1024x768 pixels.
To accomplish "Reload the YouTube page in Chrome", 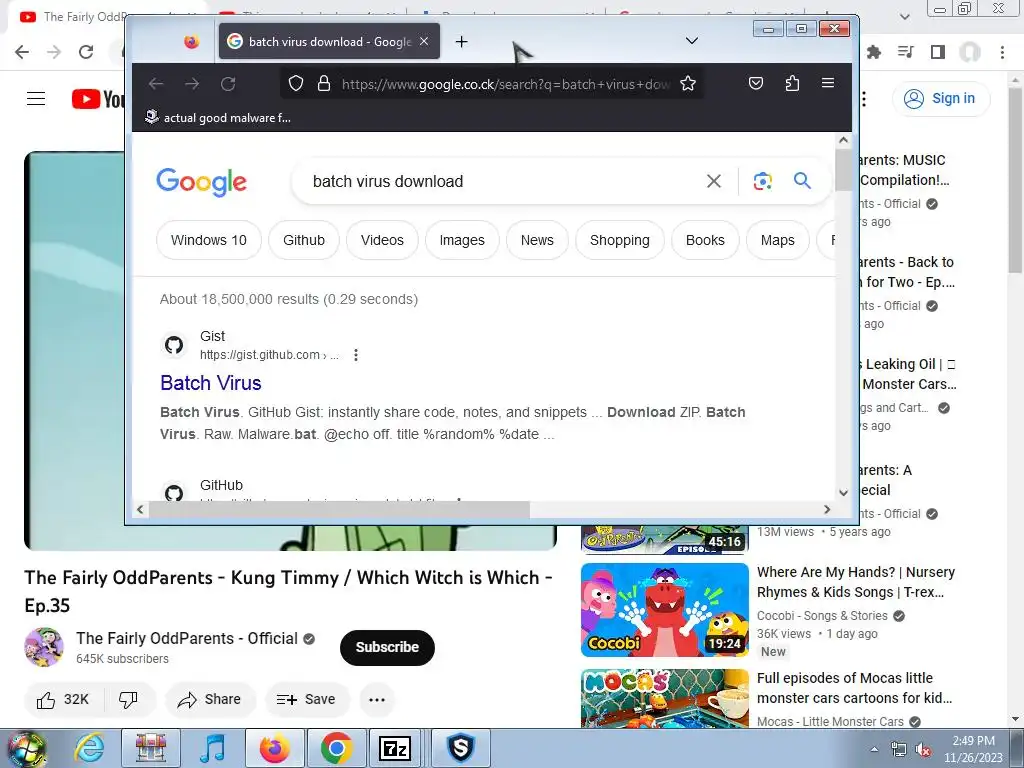I will click(x=86, y=52).
